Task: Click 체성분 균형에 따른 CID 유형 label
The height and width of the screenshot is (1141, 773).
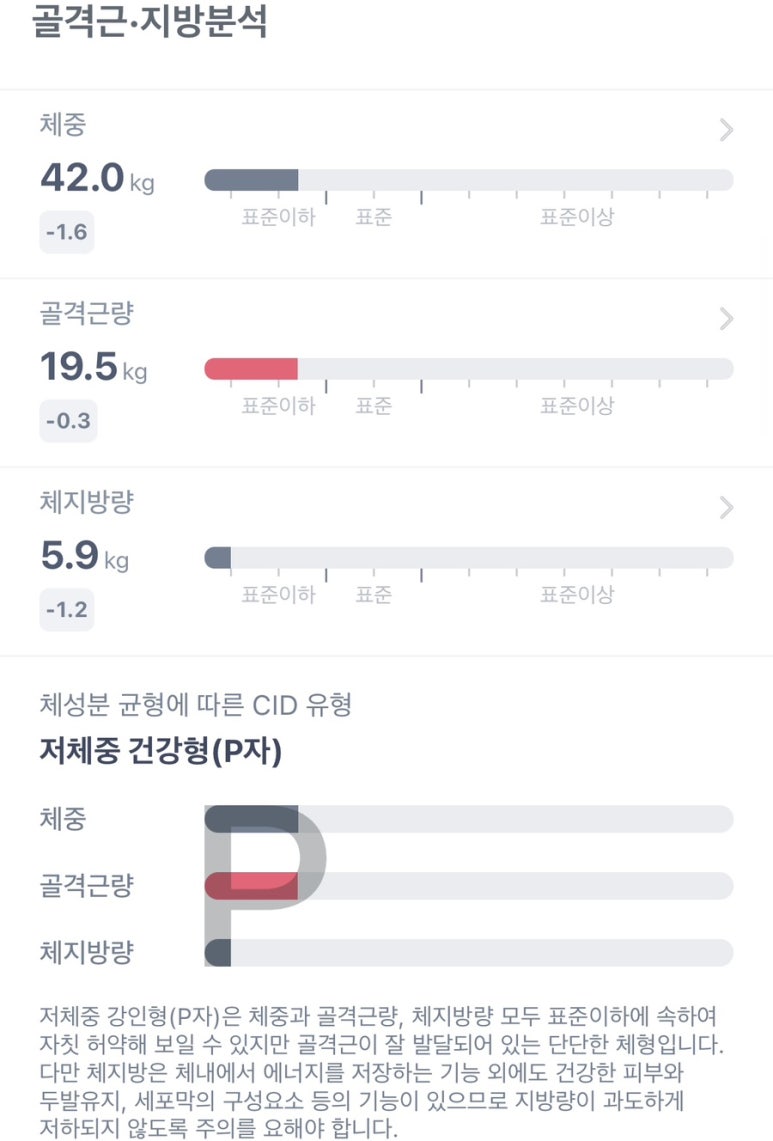Action: point(195,706)
